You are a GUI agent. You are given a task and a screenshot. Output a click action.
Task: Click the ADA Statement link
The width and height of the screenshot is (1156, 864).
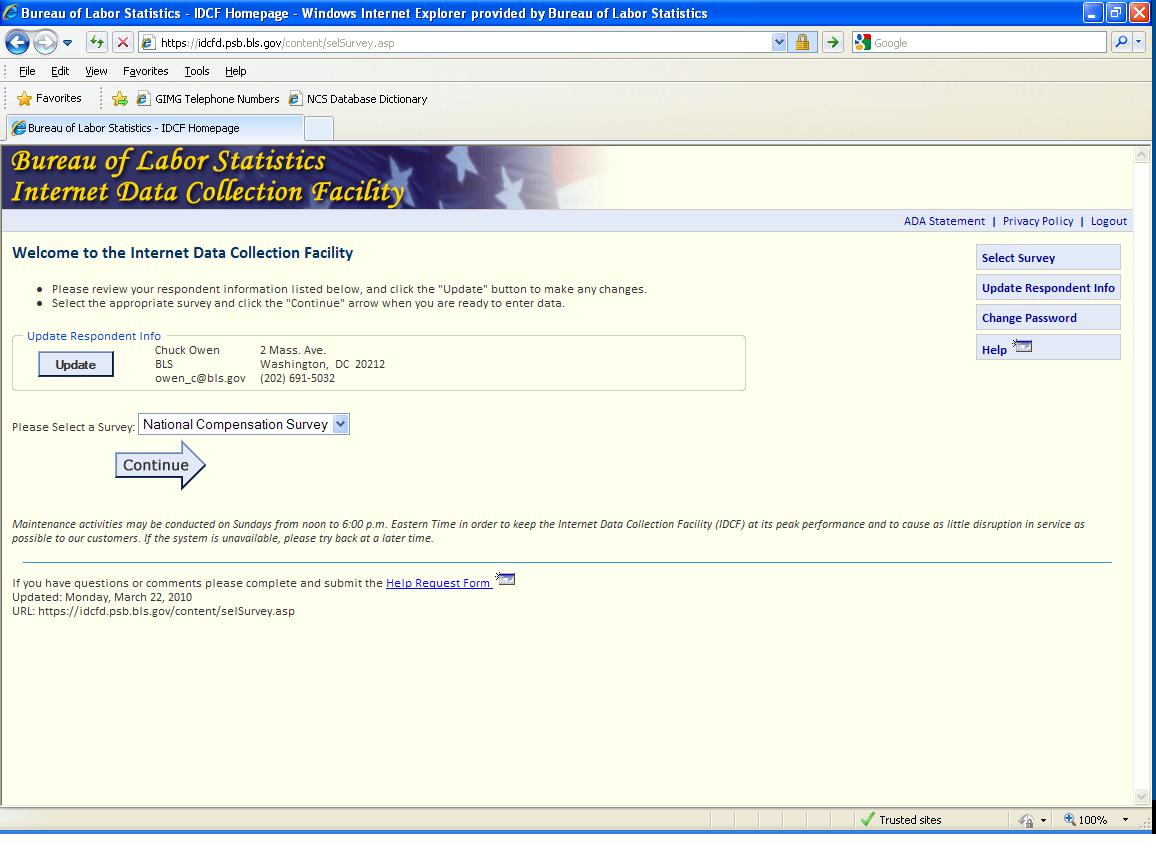coord(944,221)
